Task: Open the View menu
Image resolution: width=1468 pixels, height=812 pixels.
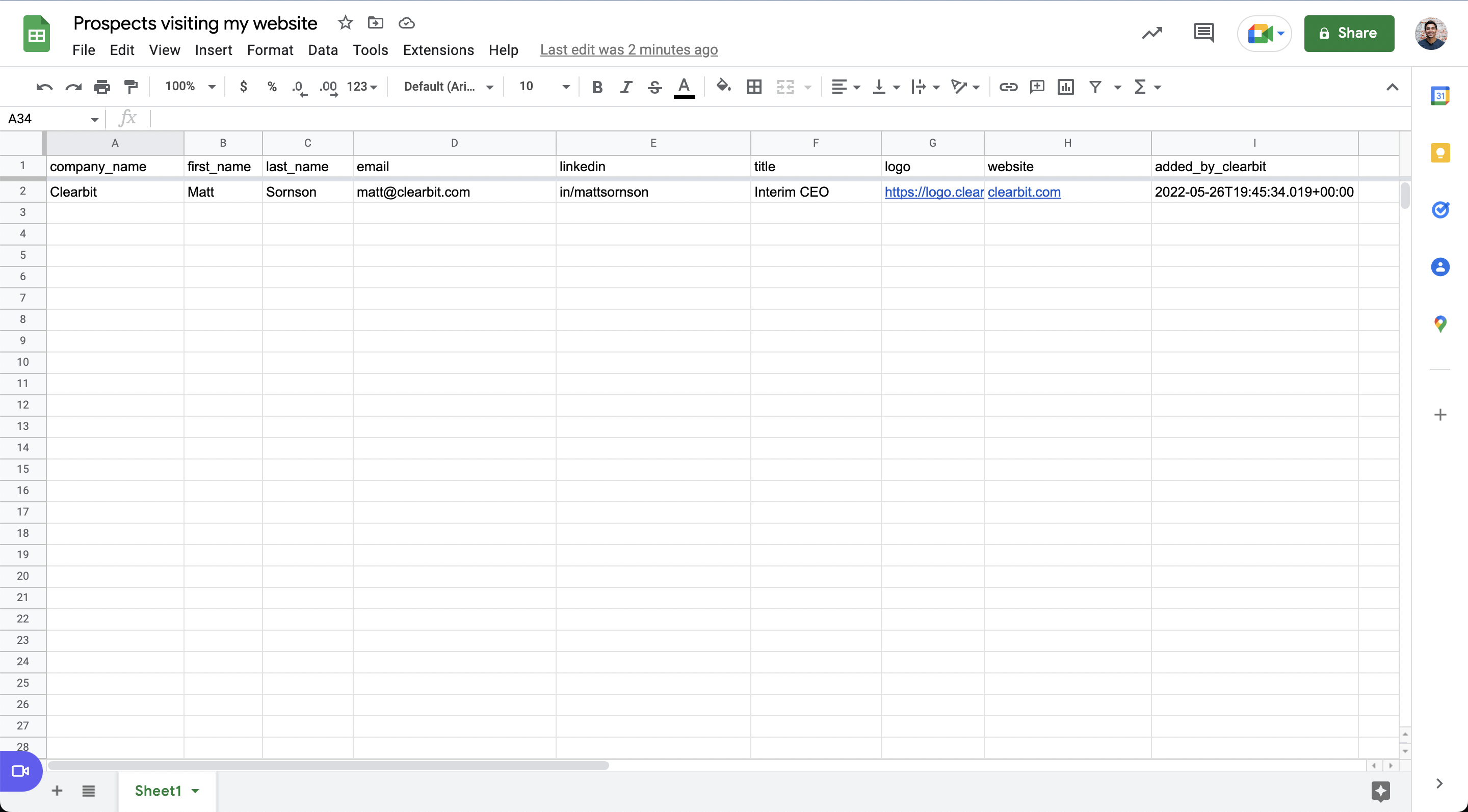Action: (x=164, y=50)
